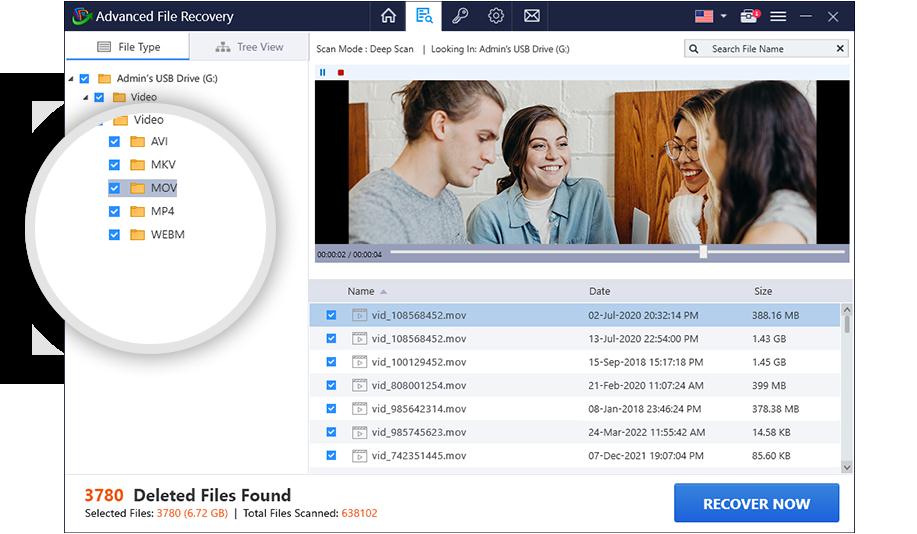
Task: Sort files by Name column header
Action: (x=361, y=291)
